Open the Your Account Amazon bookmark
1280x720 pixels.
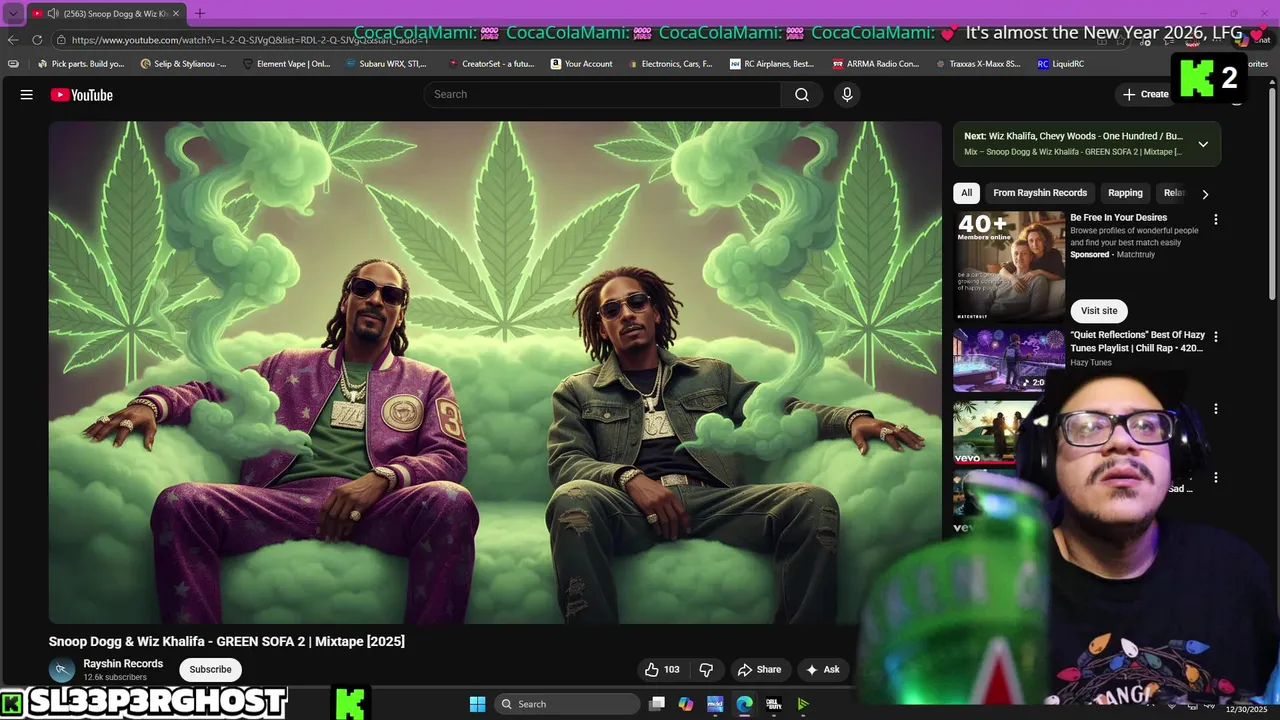[582, 64]
